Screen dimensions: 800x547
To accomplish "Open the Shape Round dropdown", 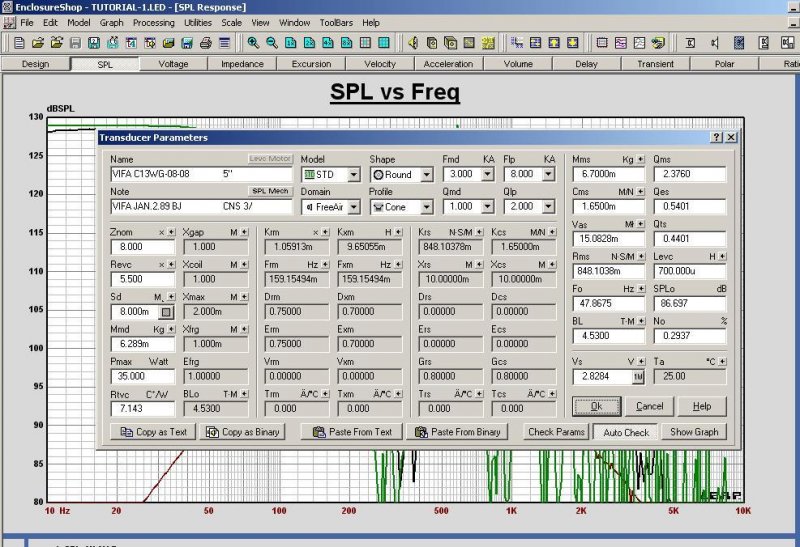I will coord(427,175).
